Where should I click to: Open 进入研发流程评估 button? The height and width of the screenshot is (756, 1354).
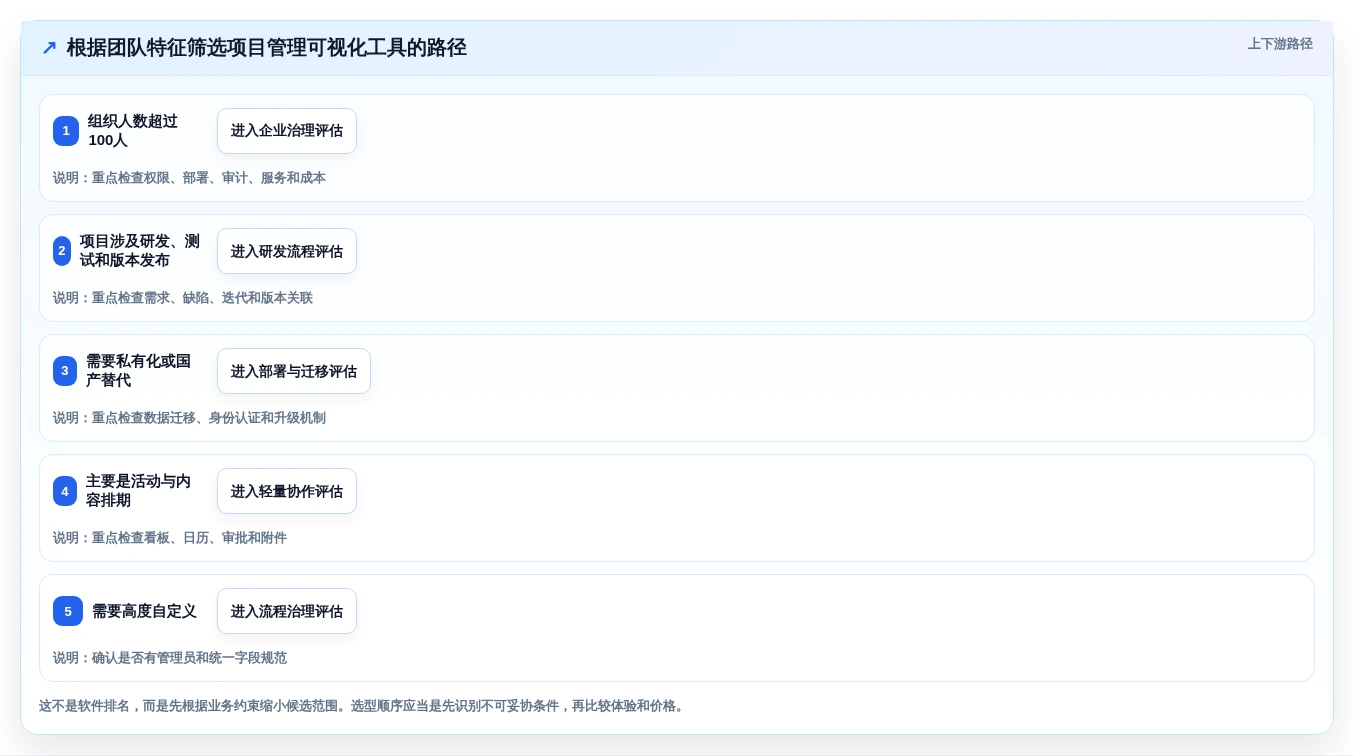[287, 251]
